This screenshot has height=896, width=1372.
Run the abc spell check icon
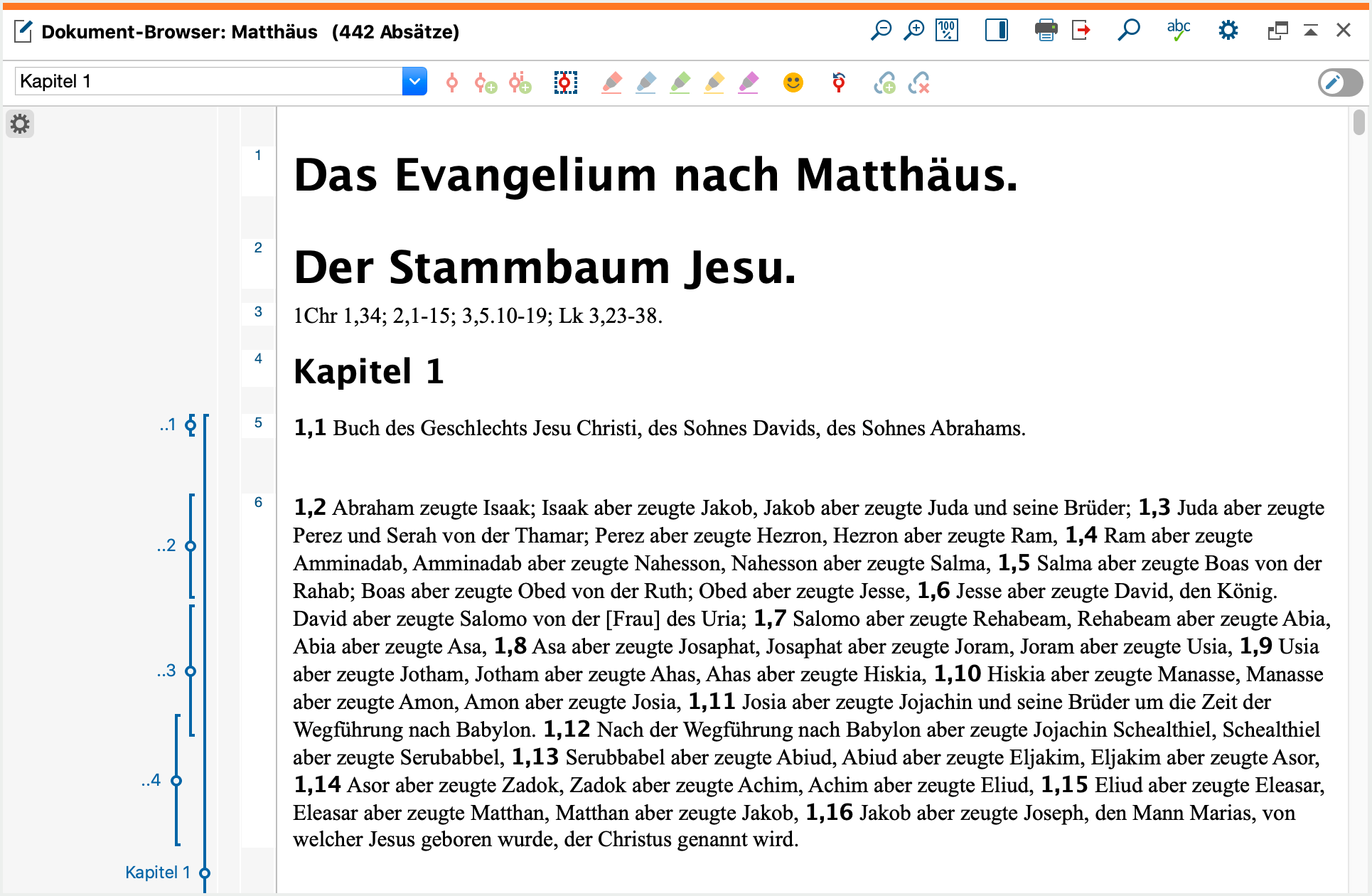[x=1178, y=31]
